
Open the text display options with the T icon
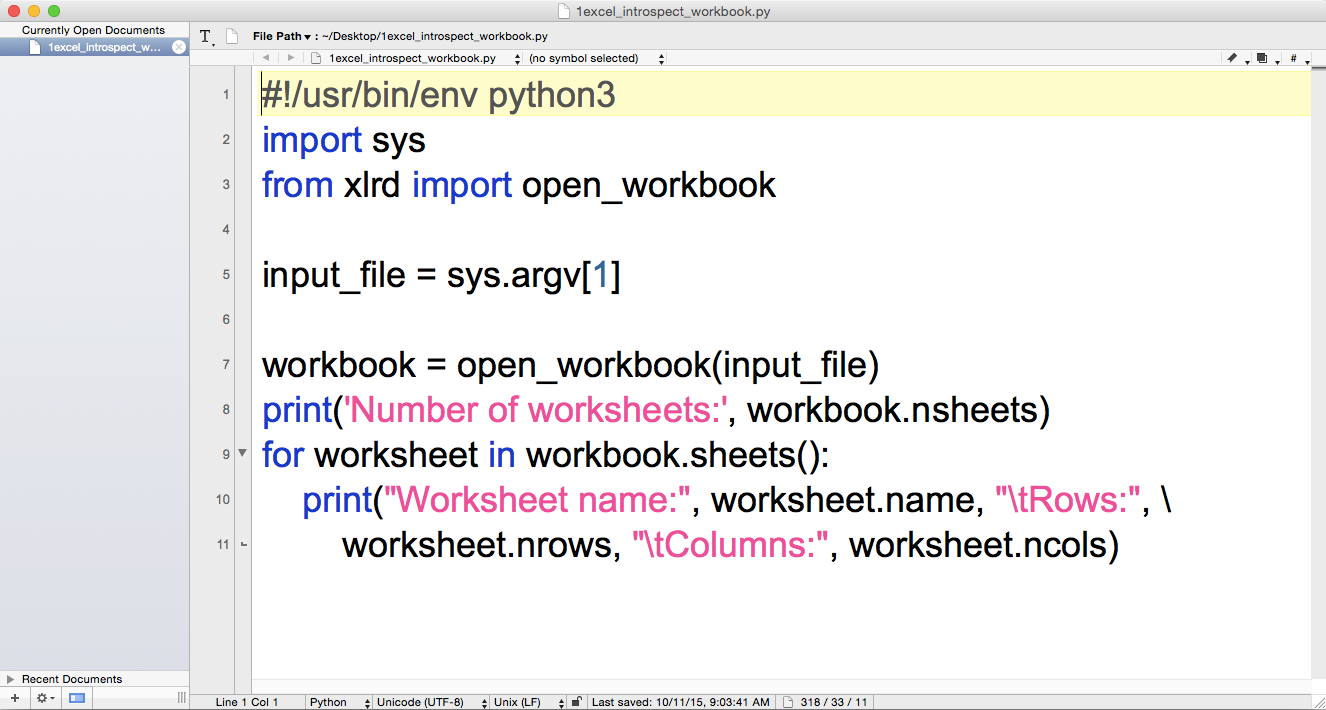[205, 36]
